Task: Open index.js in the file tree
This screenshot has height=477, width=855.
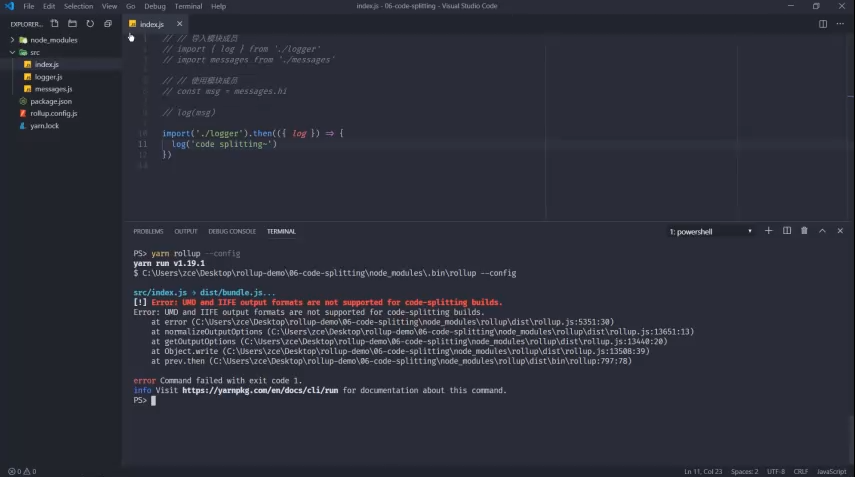Action: (x=46, y=64)
